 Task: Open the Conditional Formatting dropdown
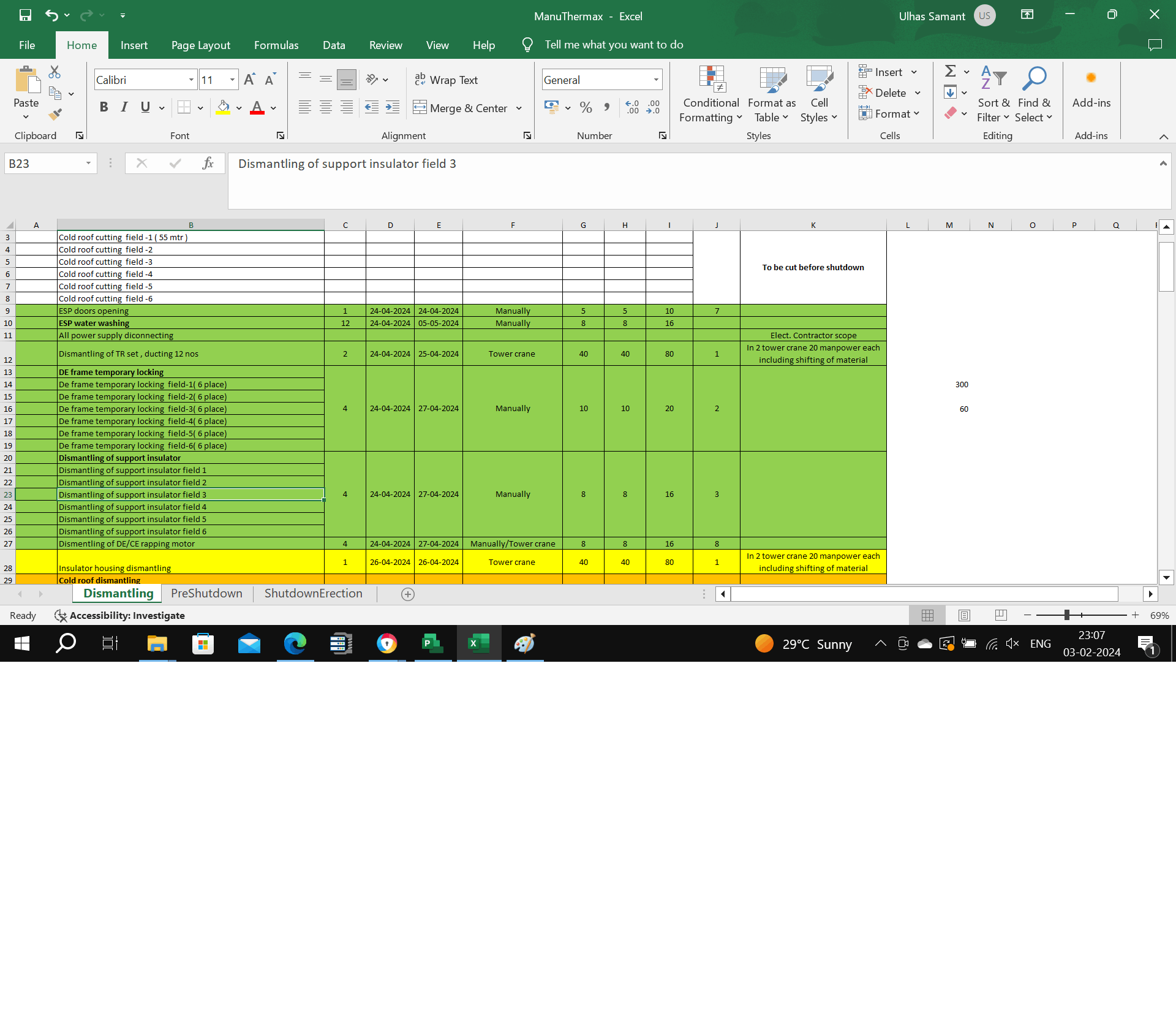tap(711, 94)
